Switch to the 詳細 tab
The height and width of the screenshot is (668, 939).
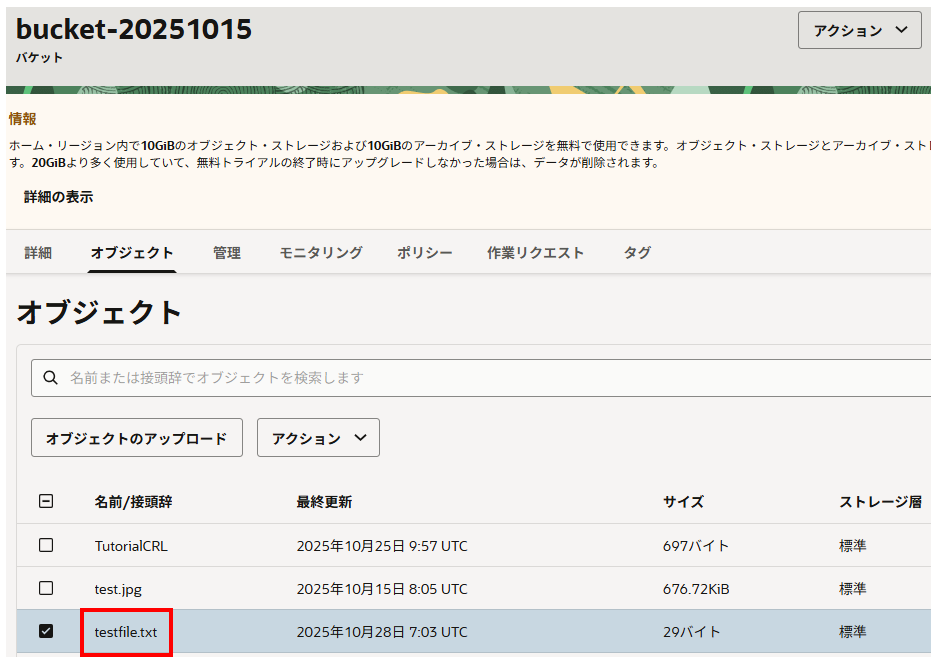pyautogui.click(x=38, y=253)
